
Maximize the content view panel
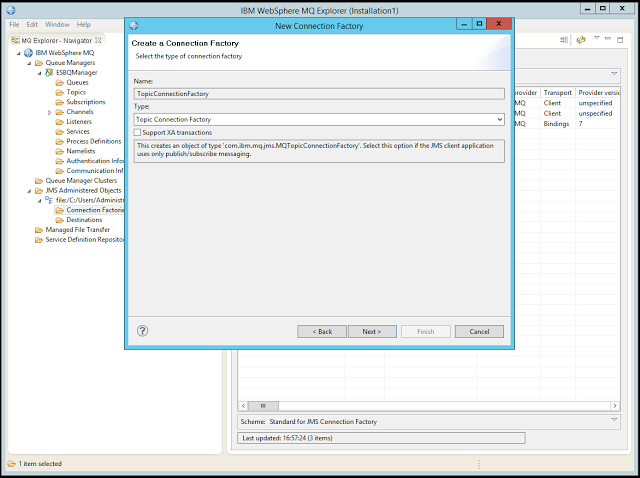coord(620,40)
